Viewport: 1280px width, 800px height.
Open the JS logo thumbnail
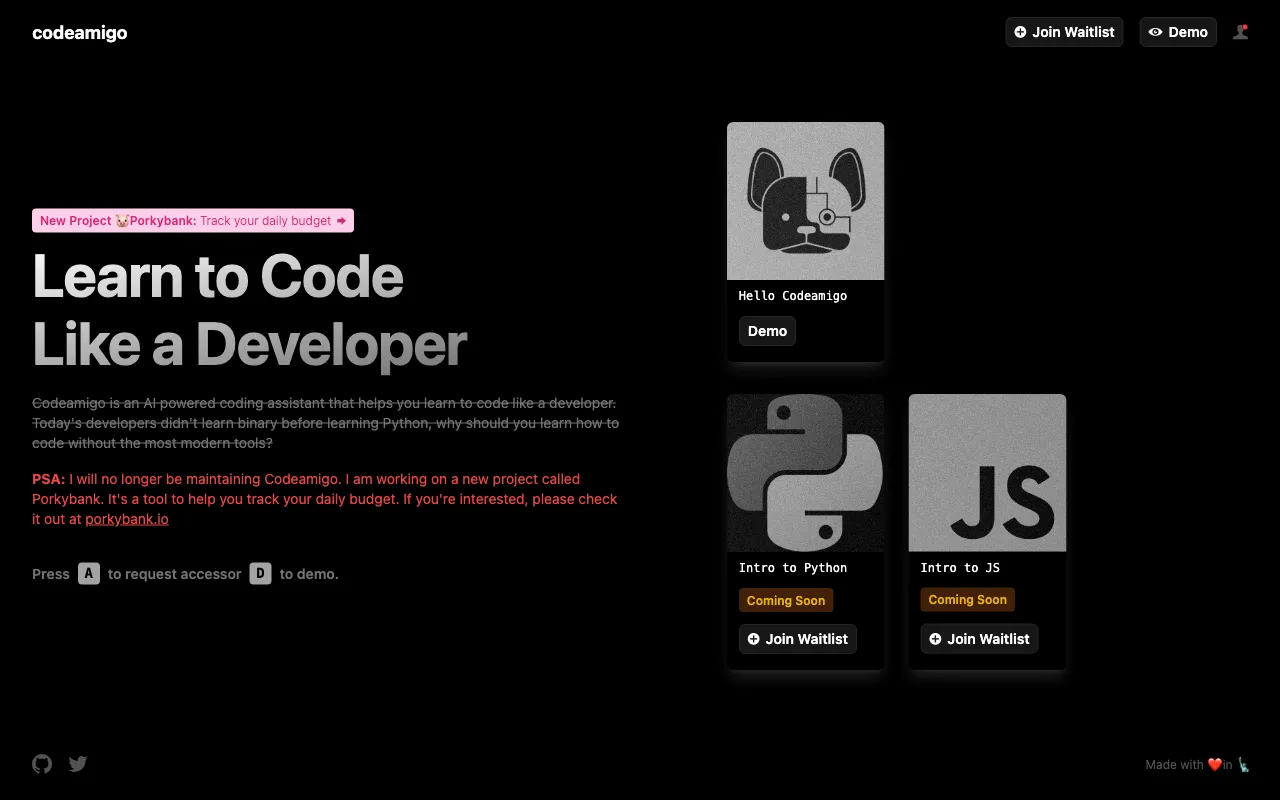pyautogui.click(x=987, y=473)
